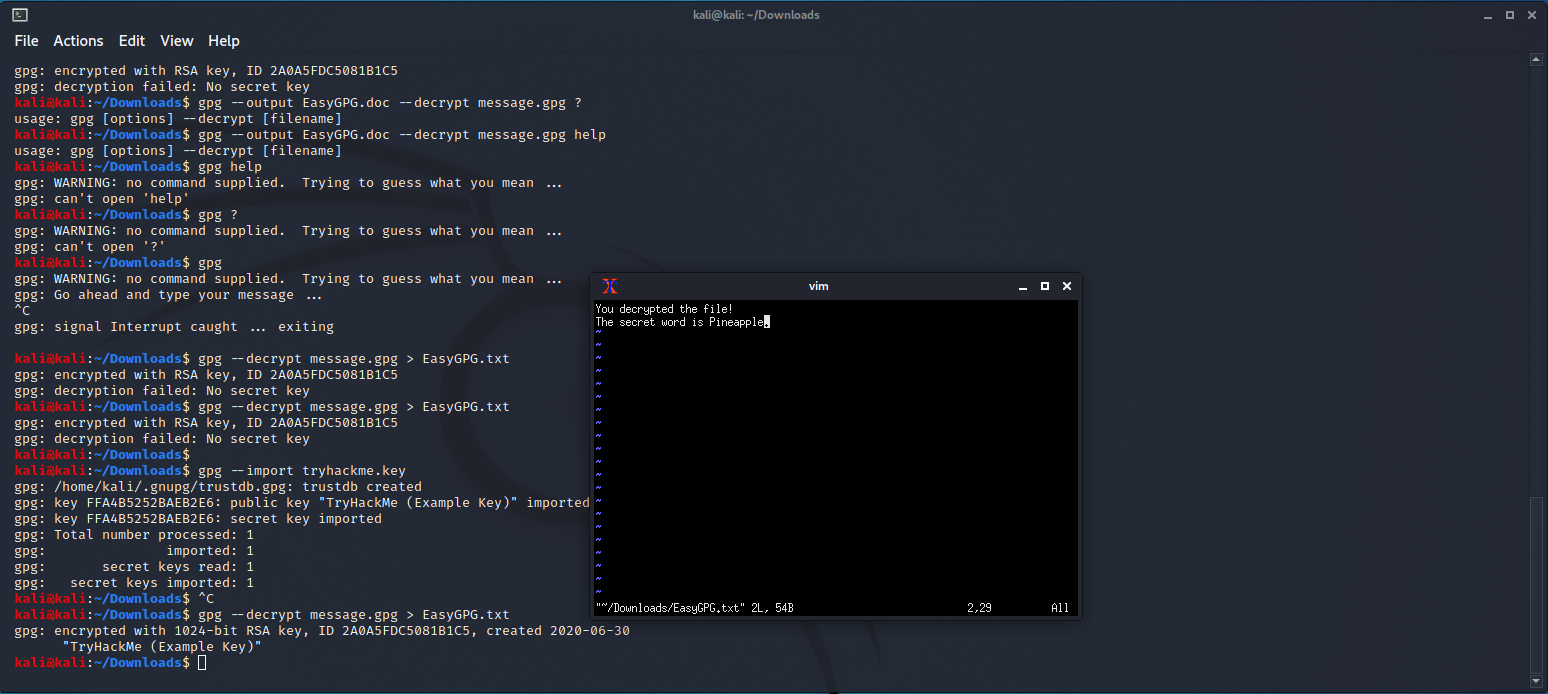Open the File menu
Screen dimensions: 1548x694
click(26, 41)
